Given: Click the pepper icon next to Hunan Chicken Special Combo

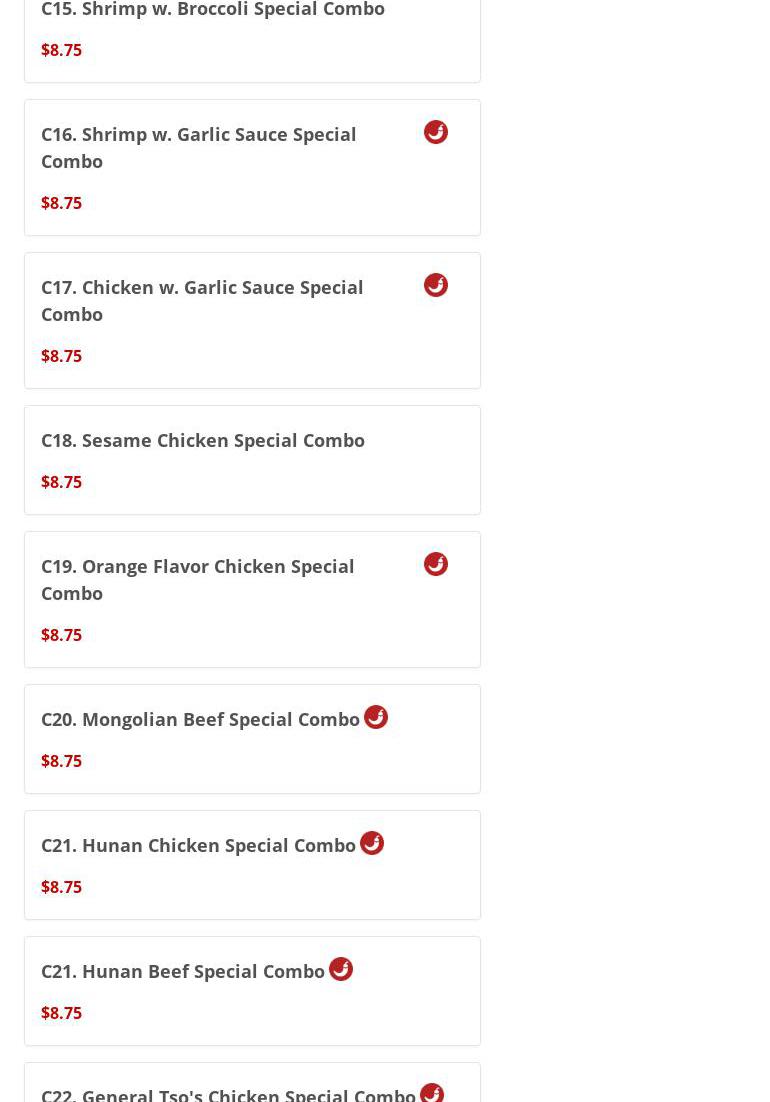Looking at the screenshot, I should coord(372,843).
